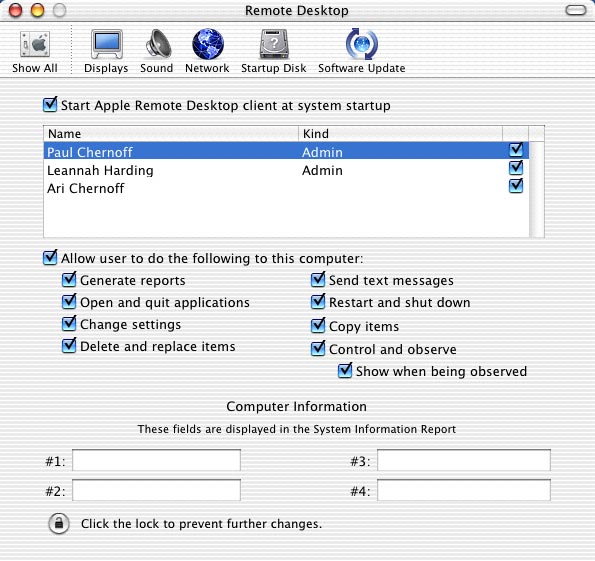The image size is (595, 561).
Task: Click the lock icon to prevent changes
Action: [59, 524]
